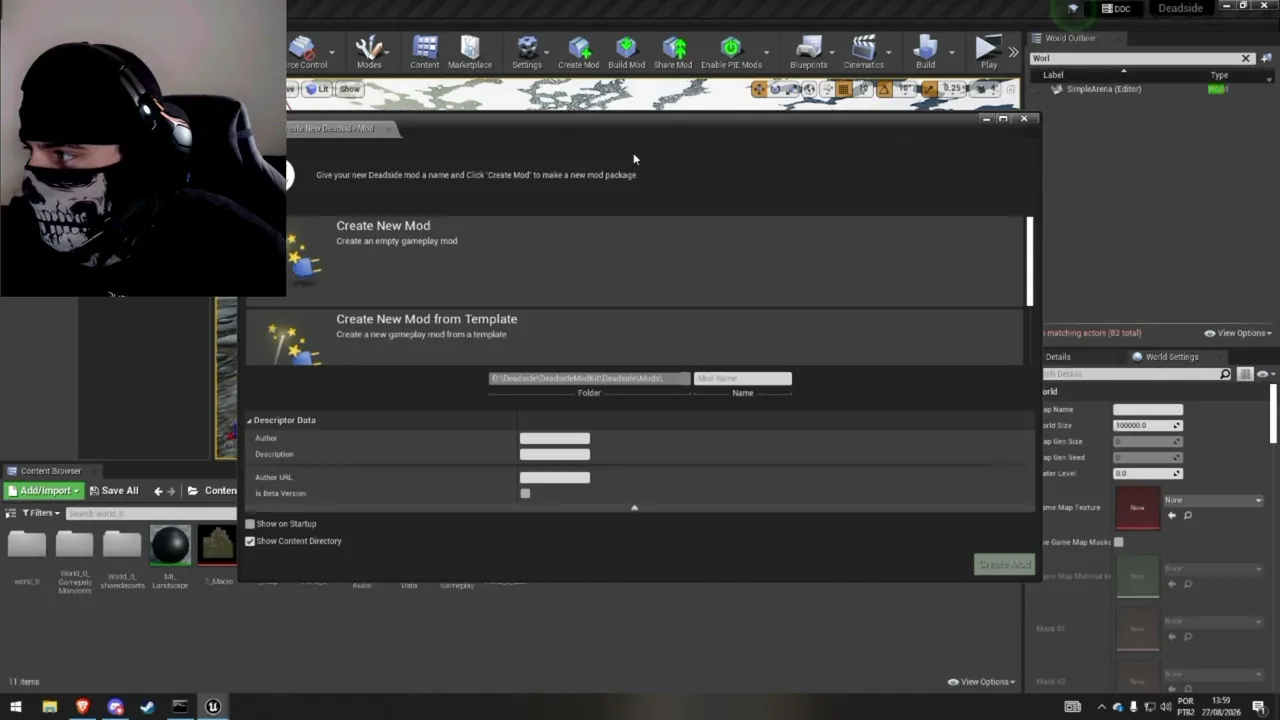This screenshot has height=720, width=1280.
Task: Click the Unreal Engine taskbar icon
Action: pos(213,707)
